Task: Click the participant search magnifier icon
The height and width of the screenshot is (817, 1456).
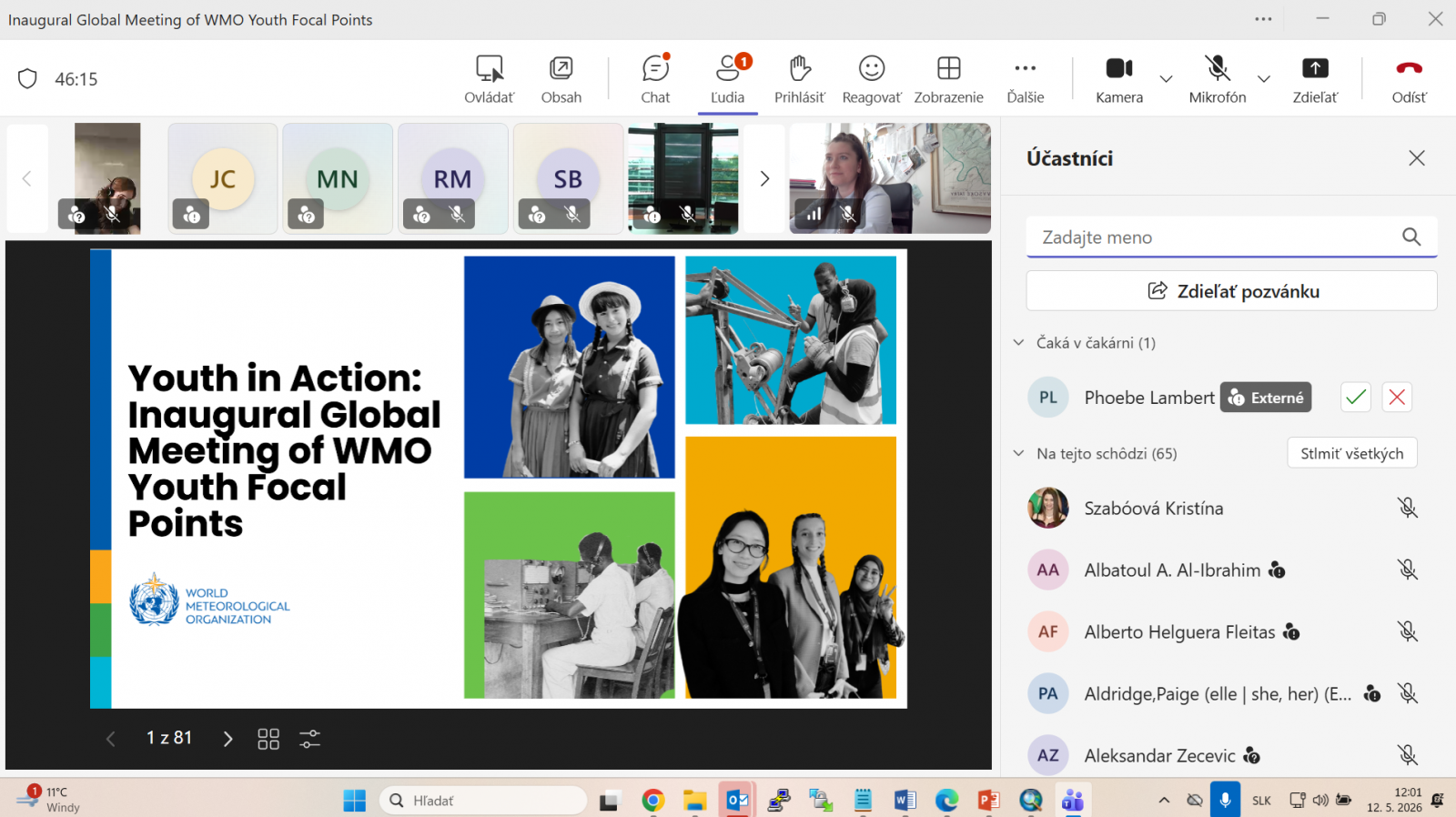Action: (x=1411, y=237)
